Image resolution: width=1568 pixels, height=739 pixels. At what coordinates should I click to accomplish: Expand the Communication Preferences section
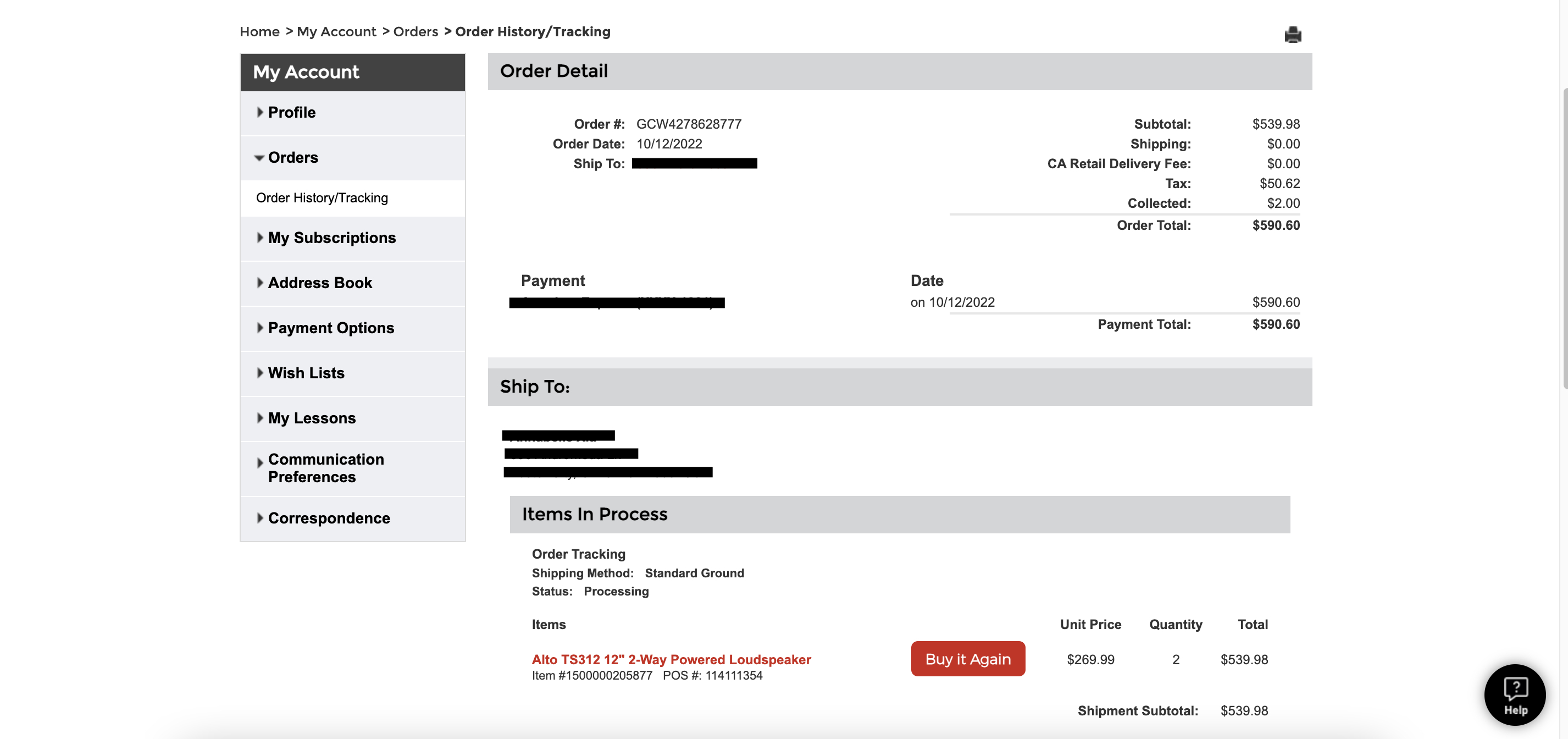tap(326, 468)
